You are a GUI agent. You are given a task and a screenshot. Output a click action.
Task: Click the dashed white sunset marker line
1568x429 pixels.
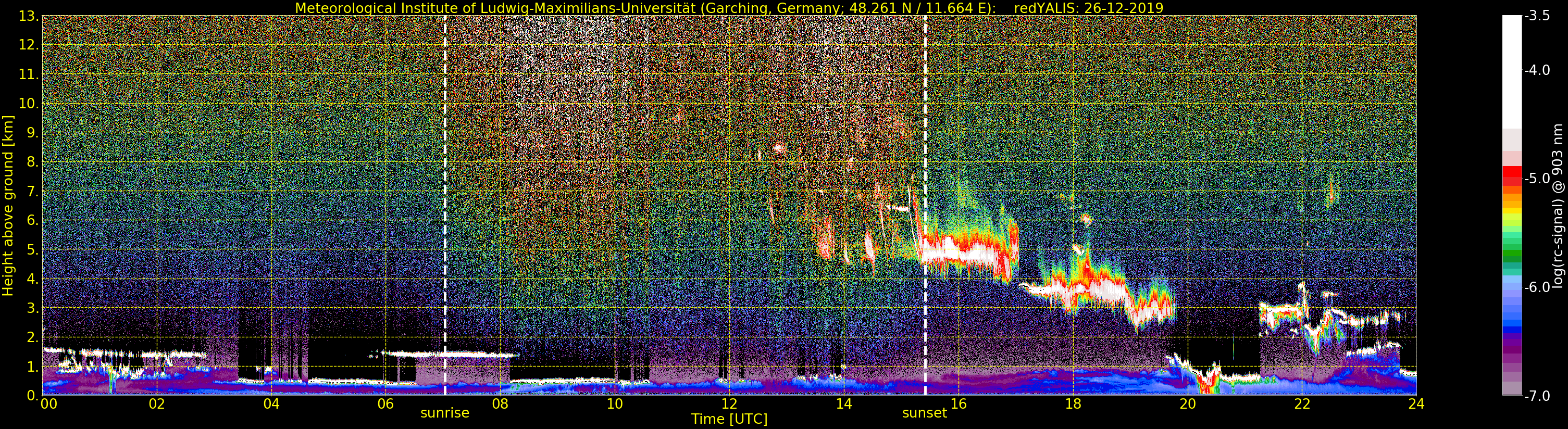925,206
